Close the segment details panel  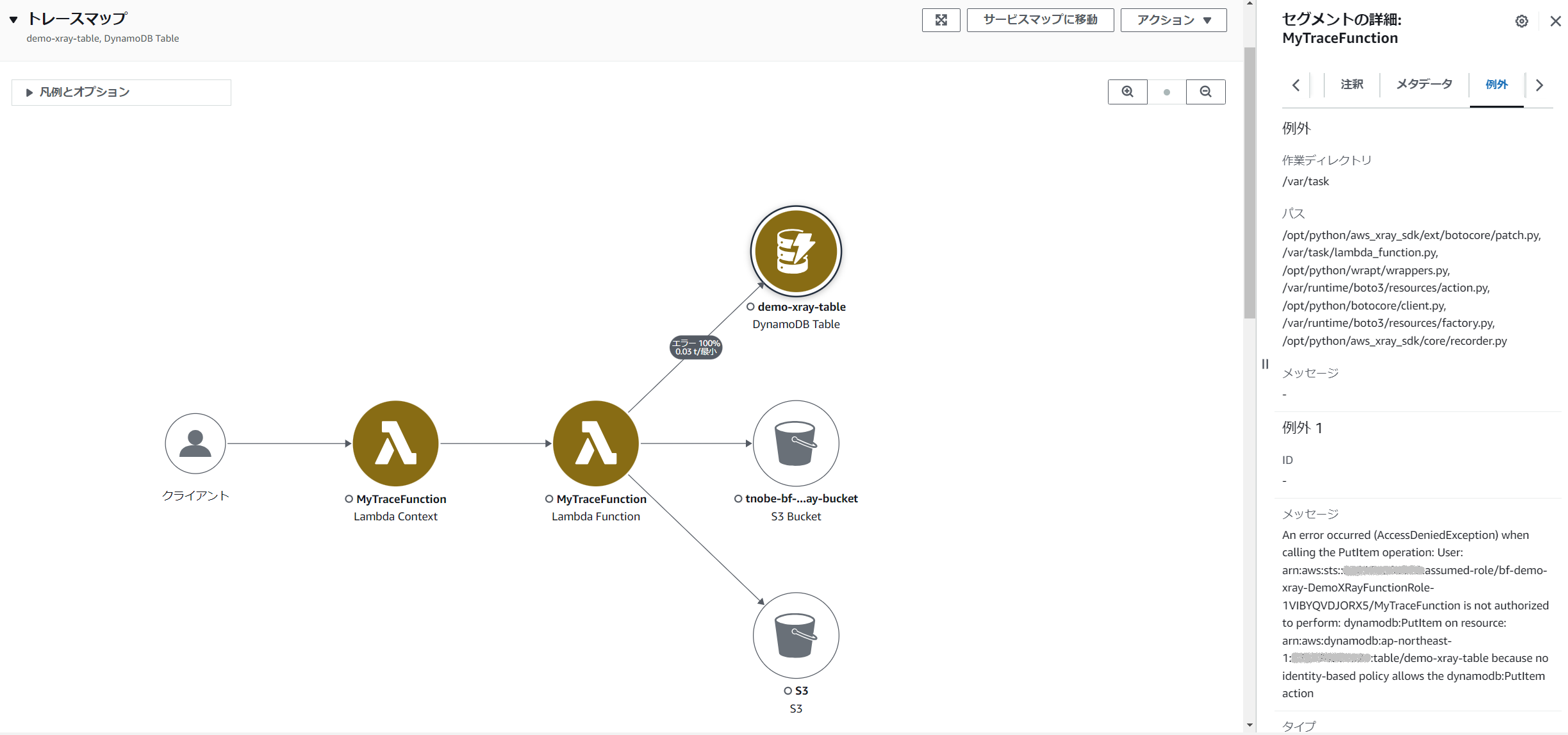(x=1556, y=21)
